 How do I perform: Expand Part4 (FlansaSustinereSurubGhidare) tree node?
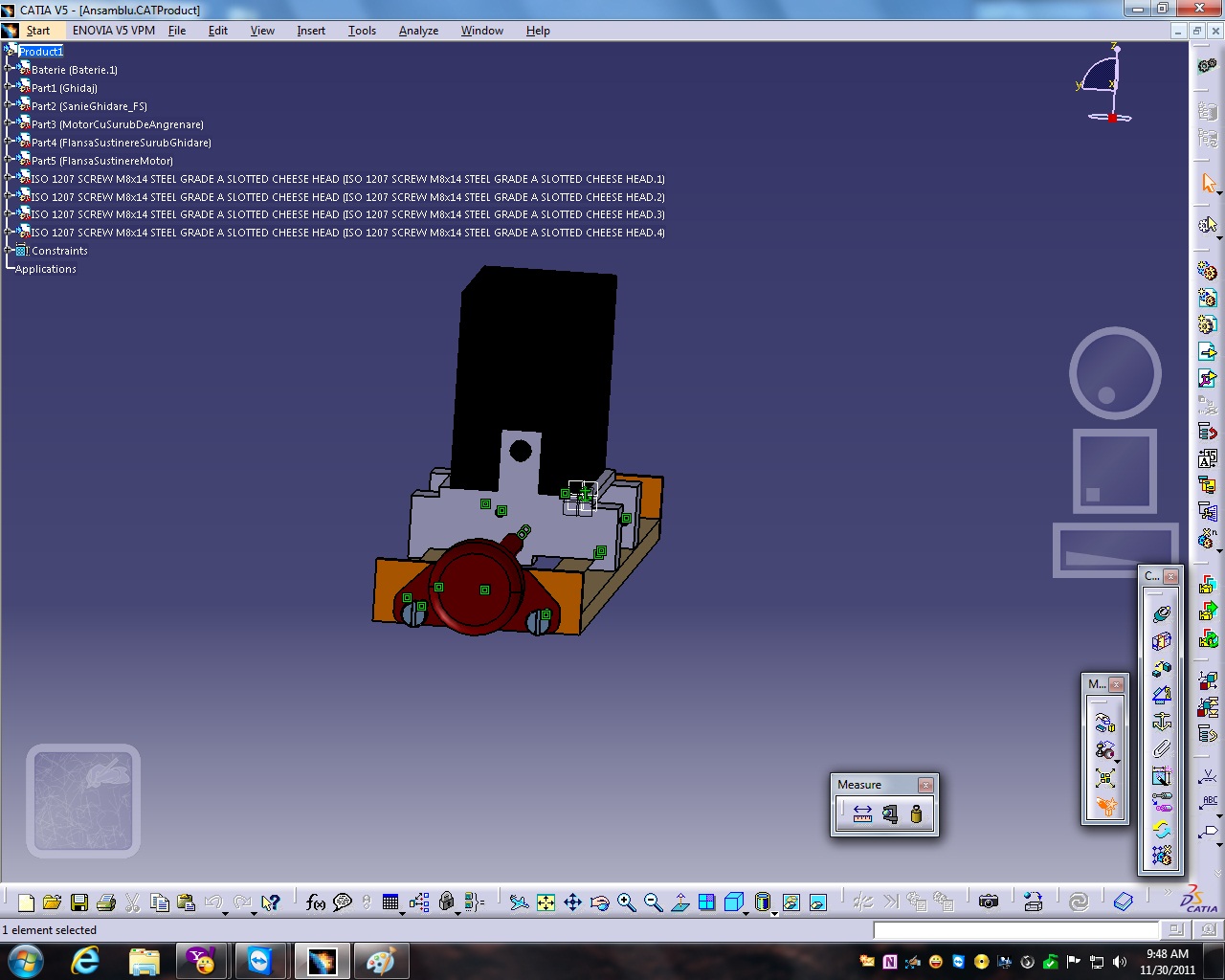coord(9,142)
